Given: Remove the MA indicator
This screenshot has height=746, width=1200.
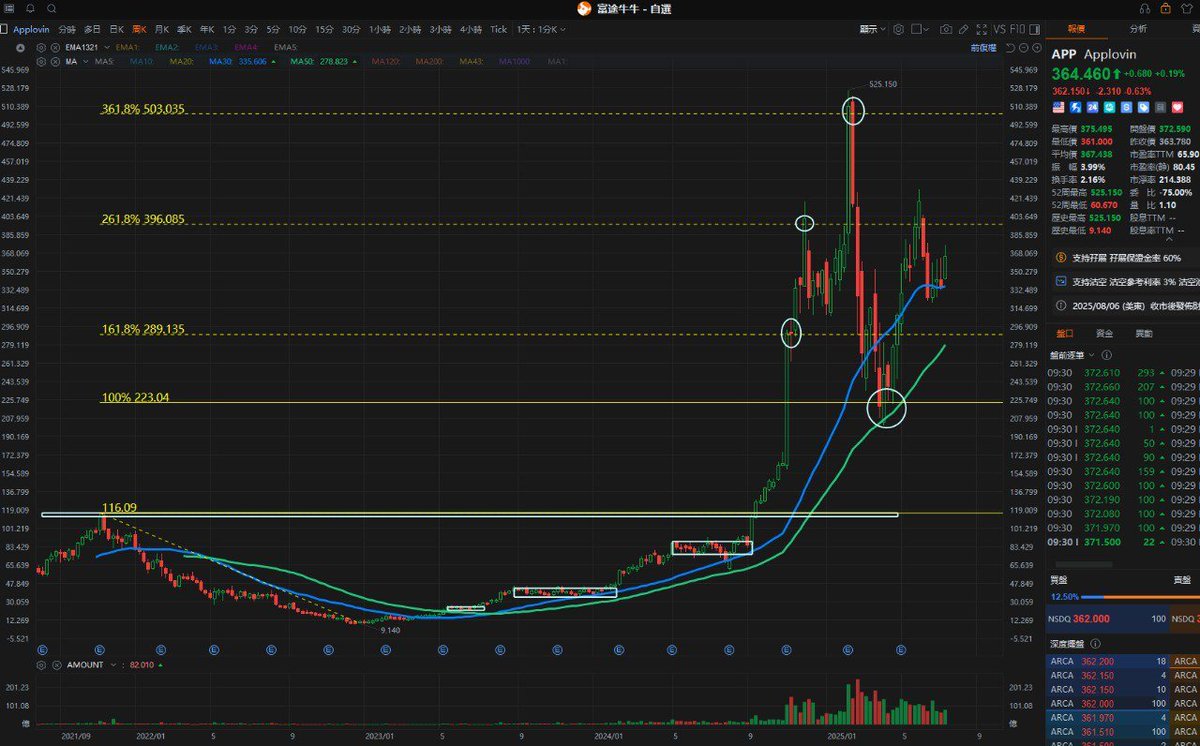Looking at the screenshot, I should [x=55, y=61].
